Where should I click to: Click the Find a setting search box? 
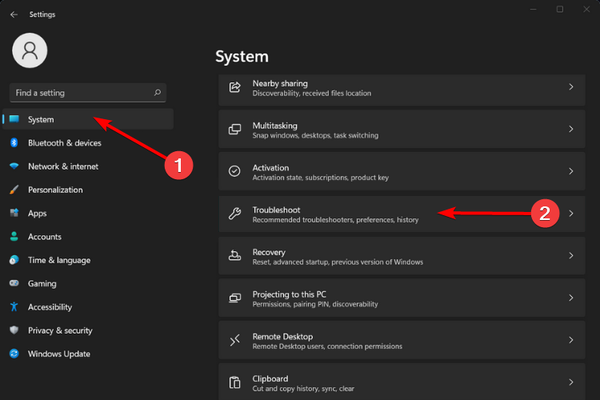click(80, 92)
